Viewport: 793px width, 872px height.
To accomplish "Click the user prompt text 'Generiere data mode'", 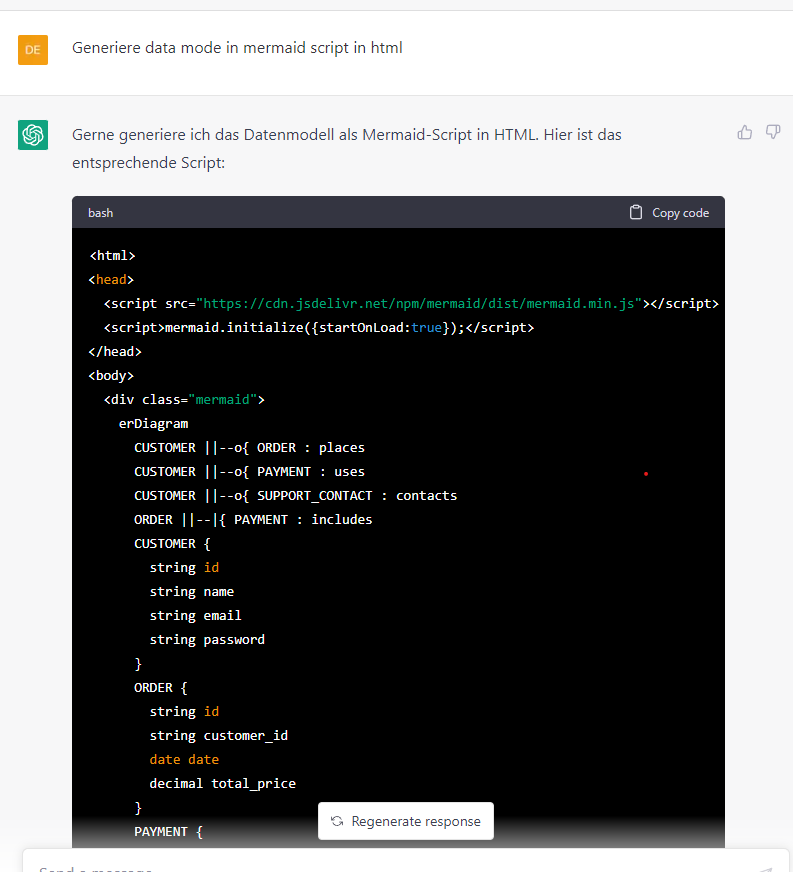I will (x=237, y=47).
